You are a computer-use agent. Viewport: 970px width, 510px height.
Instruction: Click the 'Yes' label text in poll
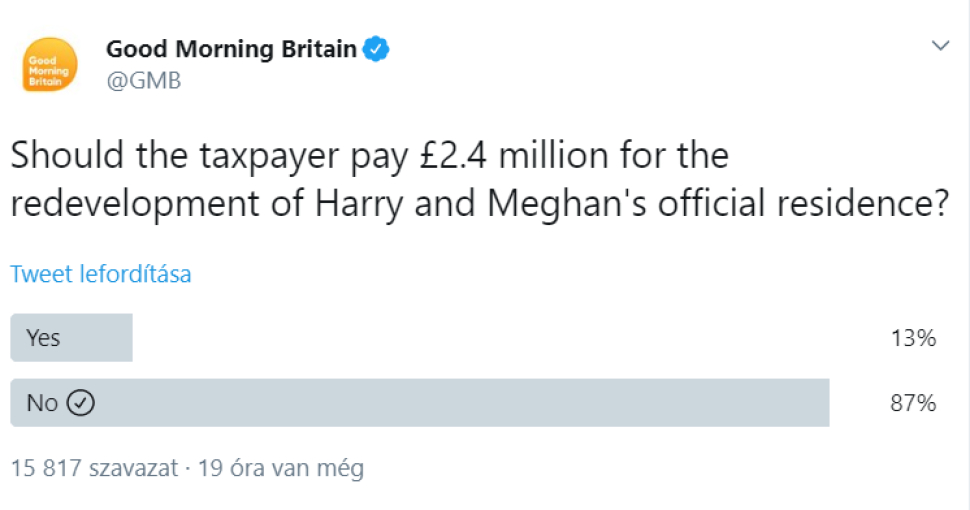tap(43, 338)
